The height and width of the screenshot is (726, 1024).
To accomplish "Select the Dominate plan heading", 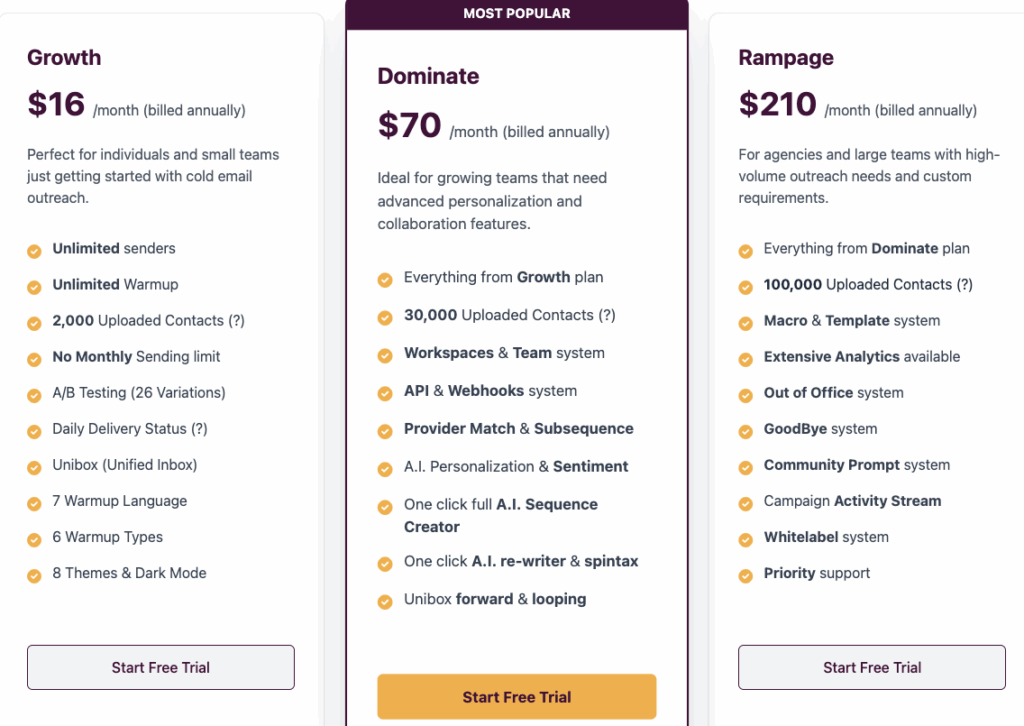I will (428, 76).
